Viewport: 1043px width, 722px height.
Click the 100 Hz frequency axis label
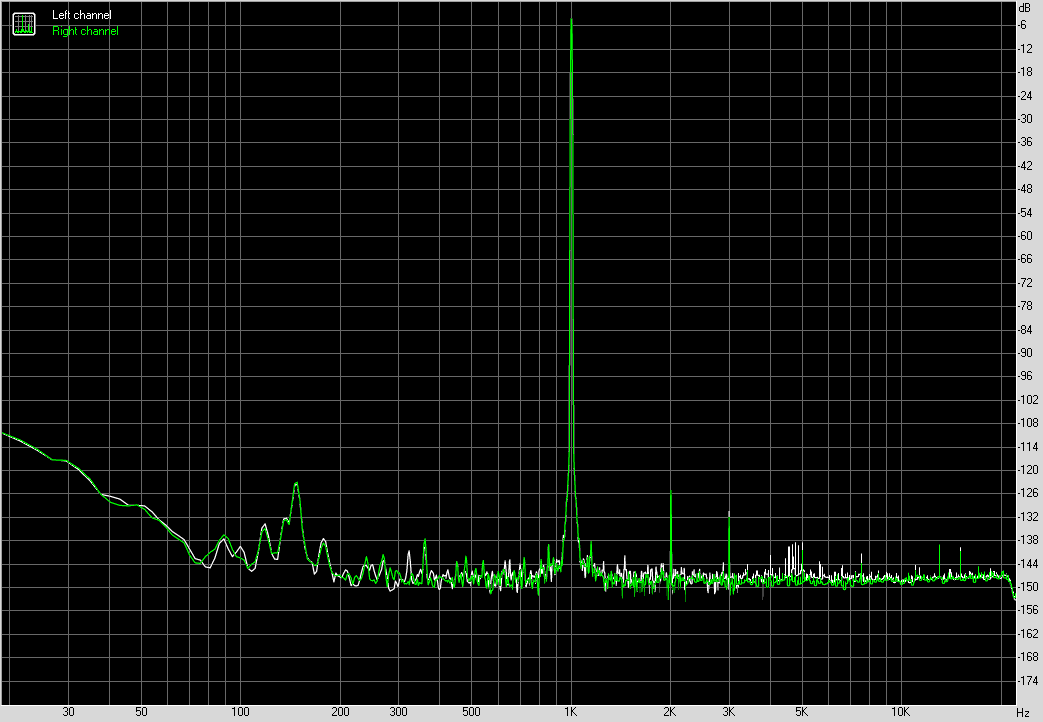pyautogui.click(x=240, y=712)
